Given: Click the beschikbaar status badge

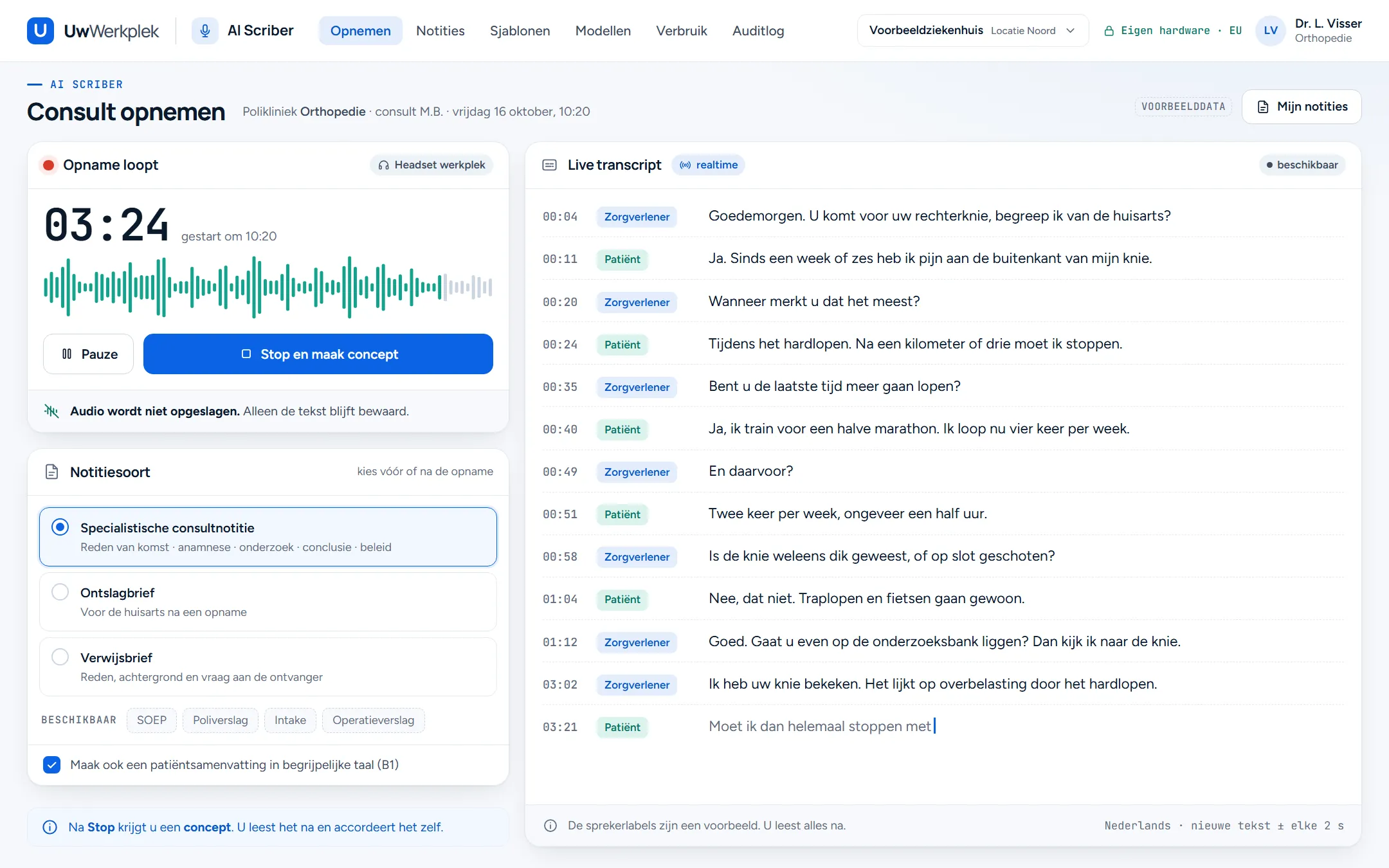Looking at the screenshot, I should click(x=1302, y=165).
